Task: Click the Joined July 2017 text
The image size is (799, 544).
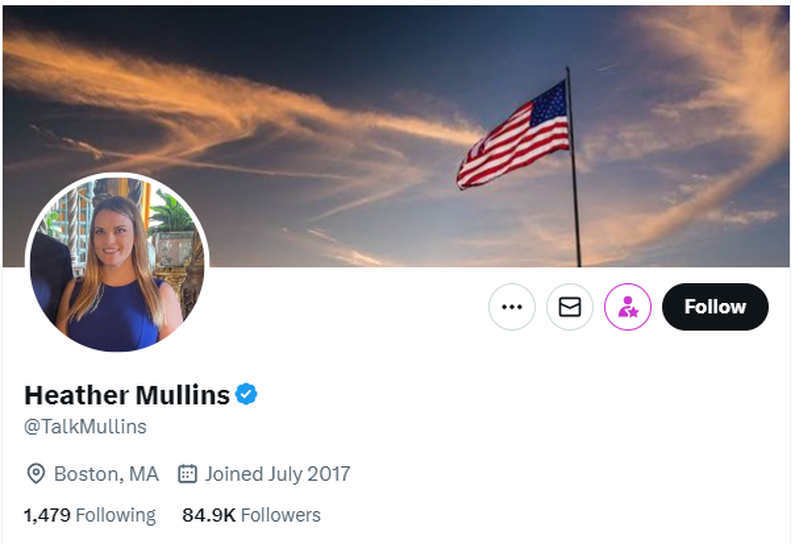Action: (x=278, y=473)
